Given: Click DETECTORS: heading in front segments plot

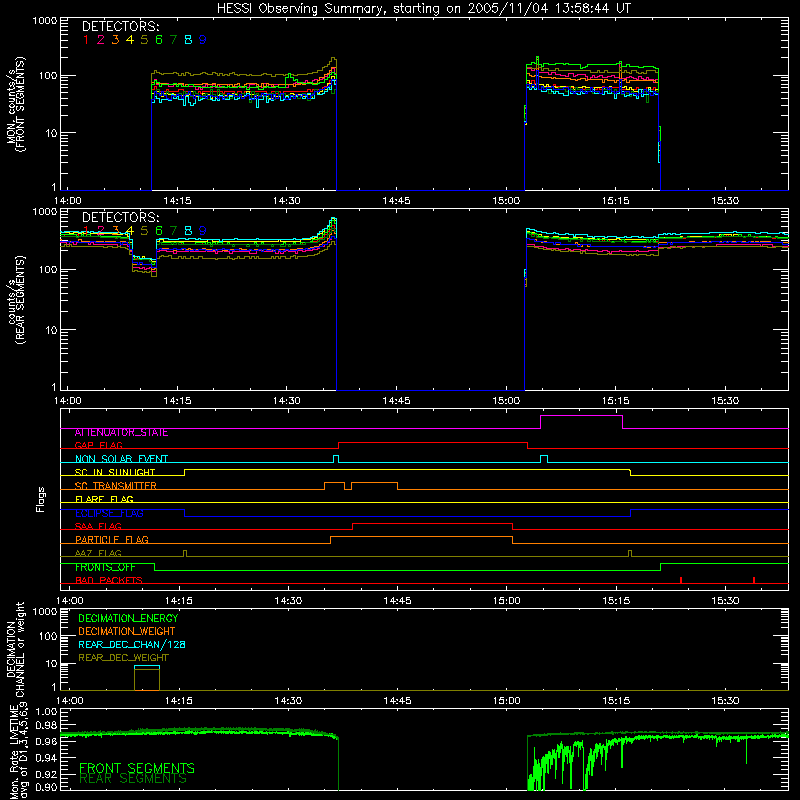Looking at the screenshot, I should tap(121, 27).
